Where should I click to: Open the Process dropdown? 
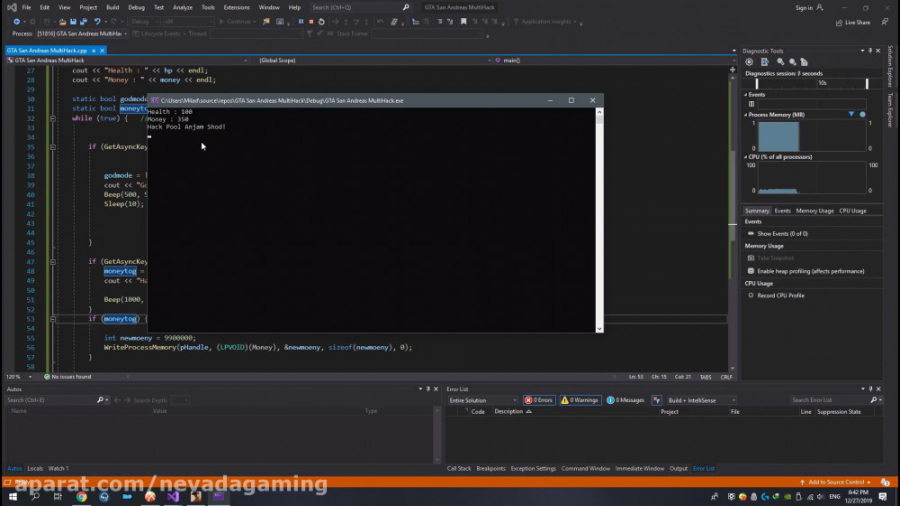[82, 34]
